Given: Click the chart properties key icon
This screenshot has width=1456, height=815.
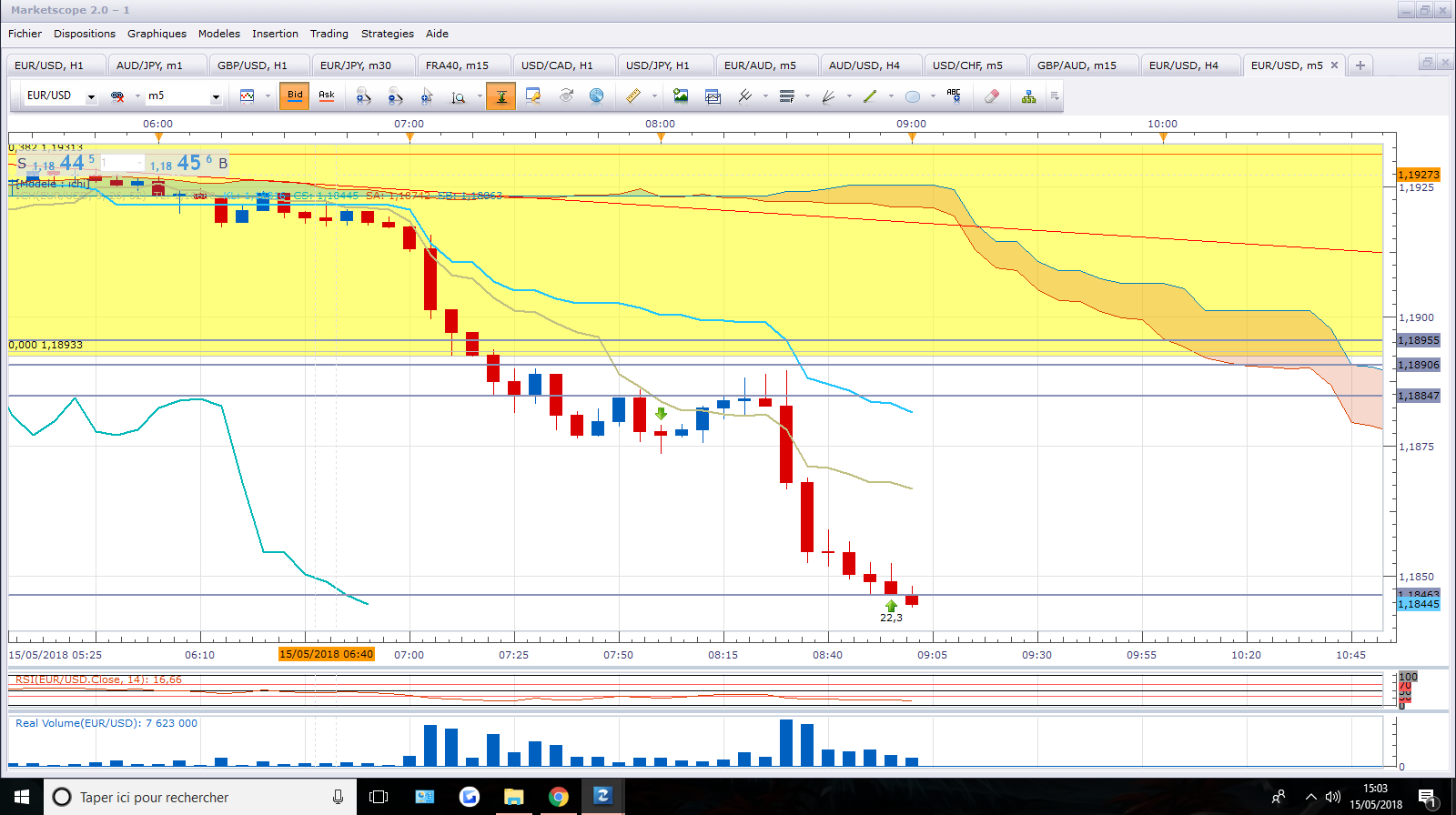Looking at the screenshot, I should point(533,96).
